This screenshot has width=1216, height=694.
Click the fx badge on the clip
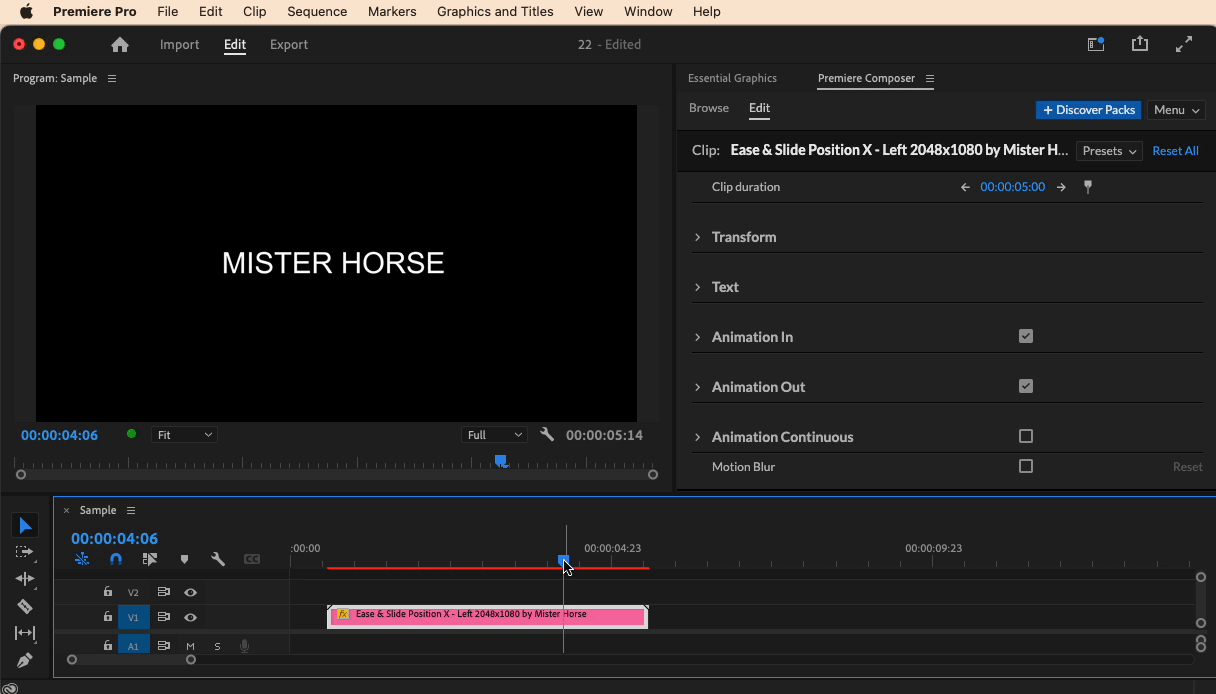(343, 614)
